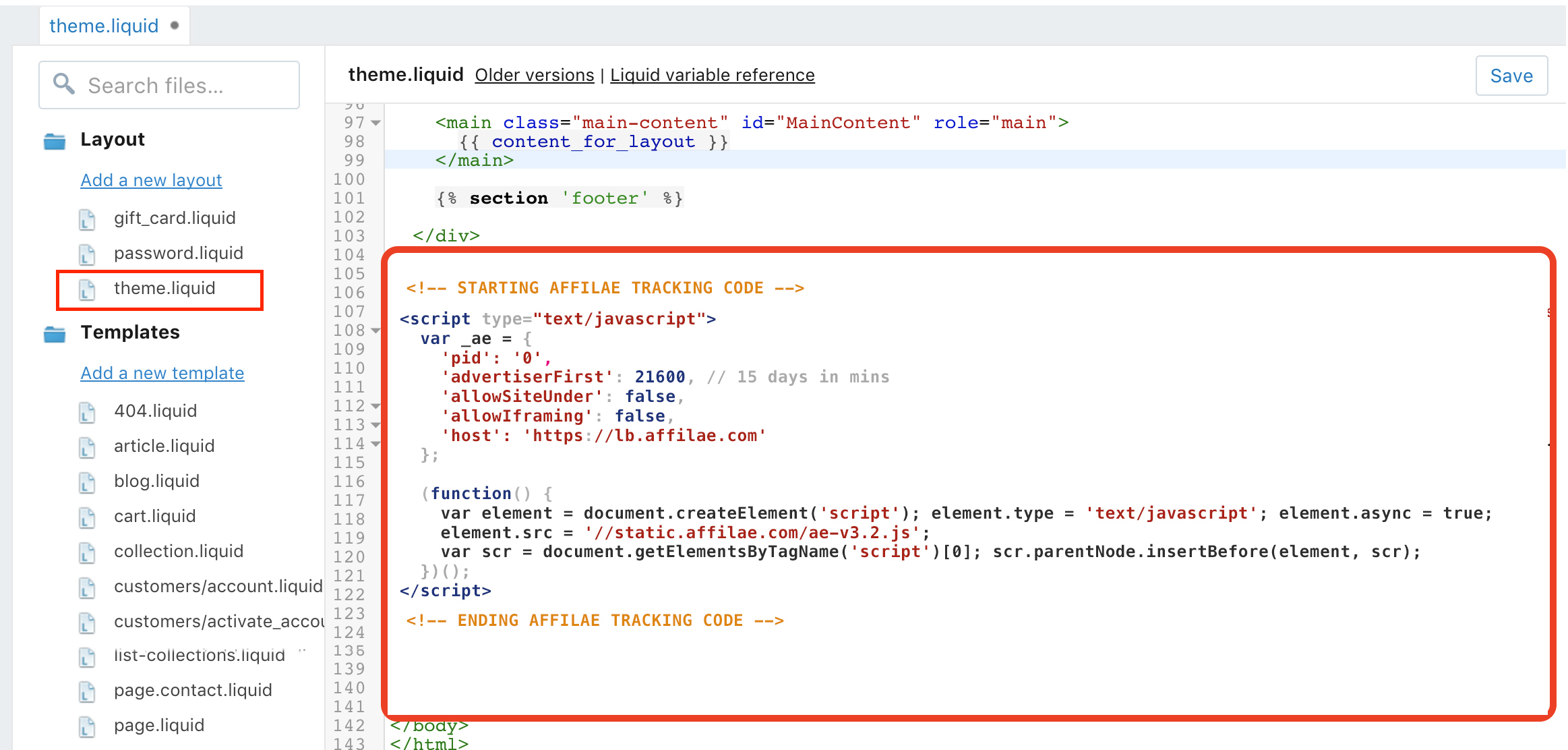Collapse the code fold at line 113
The image size is (1568, 750).
click(x=376, y=425)
